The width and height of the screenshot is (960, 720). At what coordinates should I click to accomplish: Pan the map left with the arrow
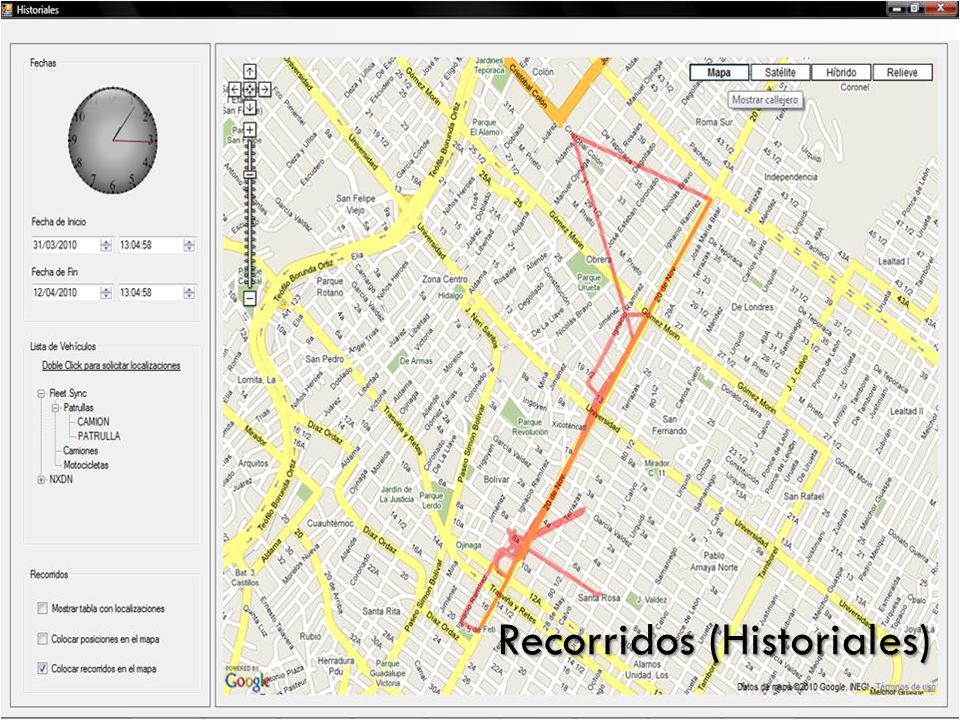(235, 89)
